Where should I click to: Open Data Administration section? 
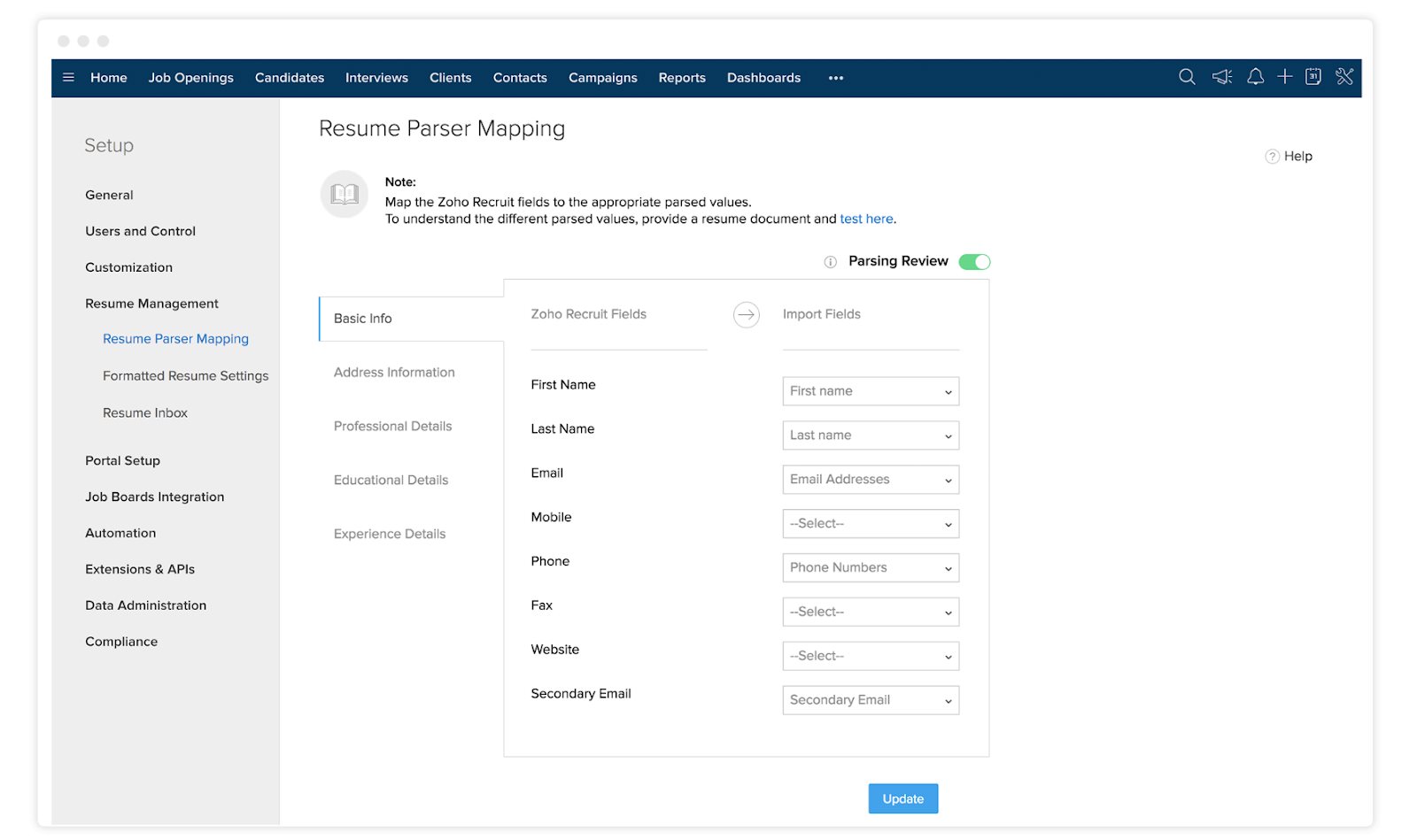[145, 606]
